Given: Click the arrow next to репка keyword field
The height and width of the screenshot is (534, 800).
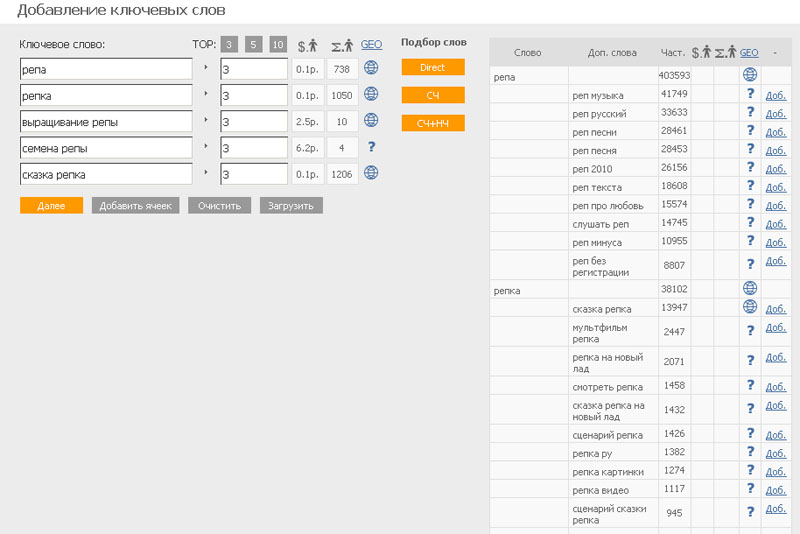Looking at the screenshot, I should [x=206, y=93].
